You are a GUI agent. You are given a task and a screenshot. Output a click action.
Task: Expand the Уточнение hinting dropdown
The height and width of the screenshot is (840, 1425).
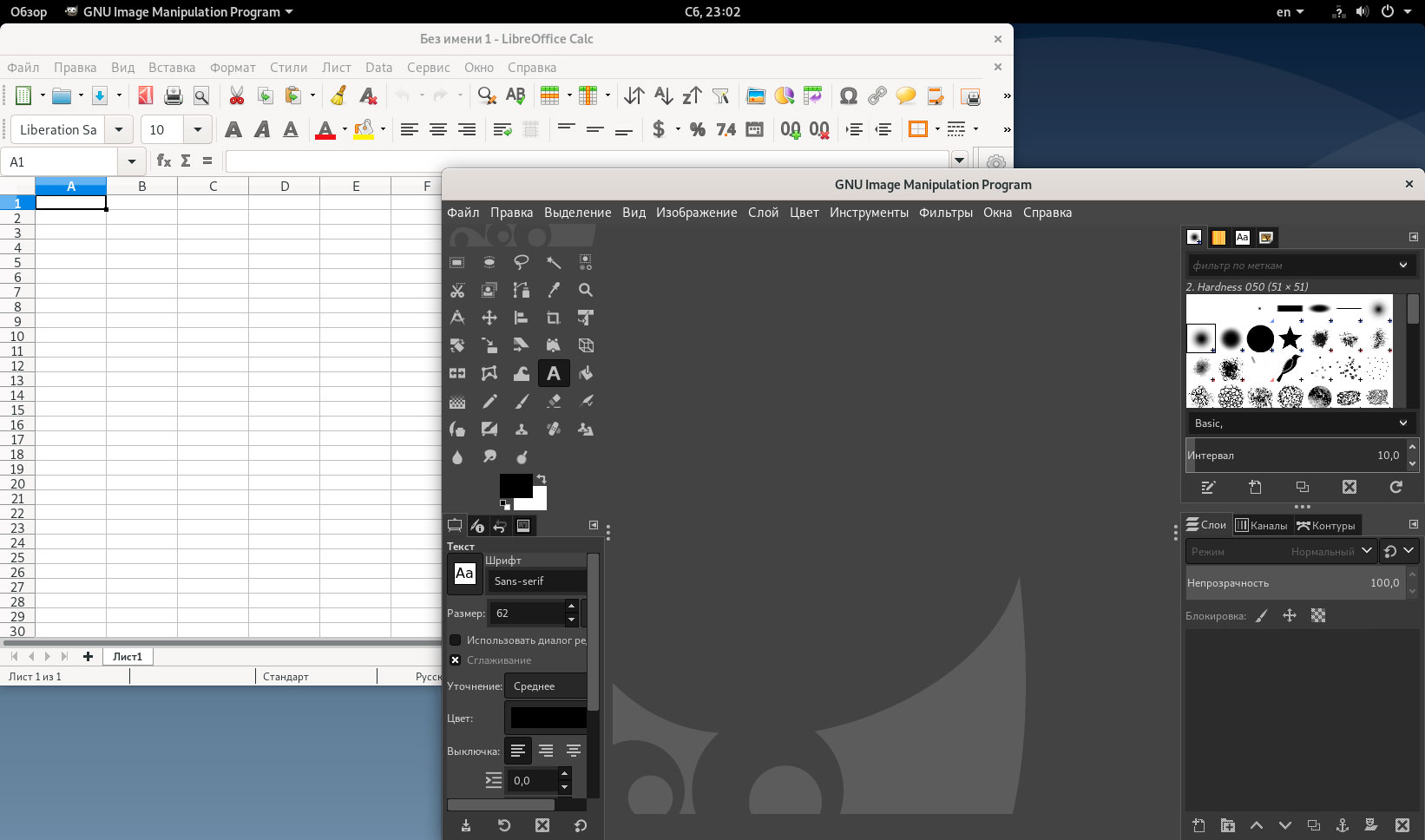click(545, 686)
